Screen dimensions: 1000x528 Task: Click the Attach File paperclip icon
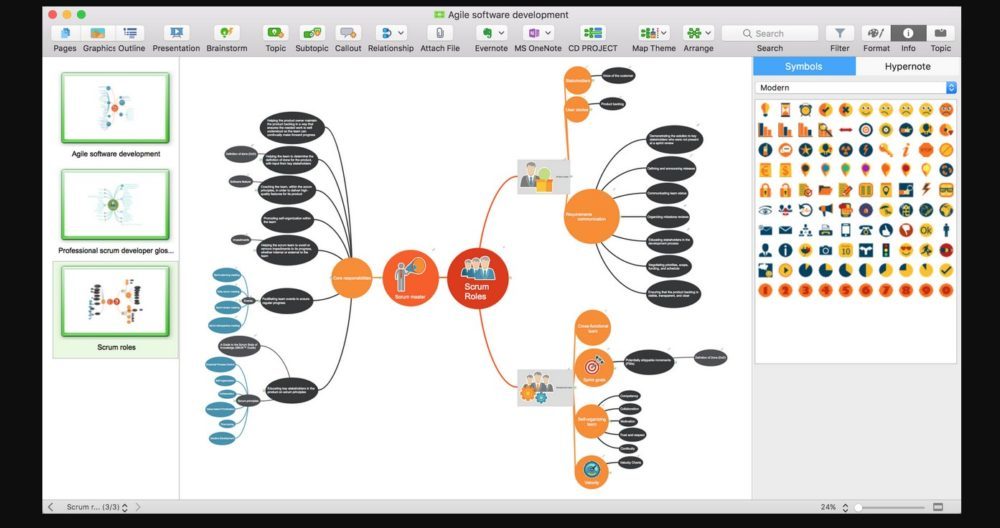[440, 33]
